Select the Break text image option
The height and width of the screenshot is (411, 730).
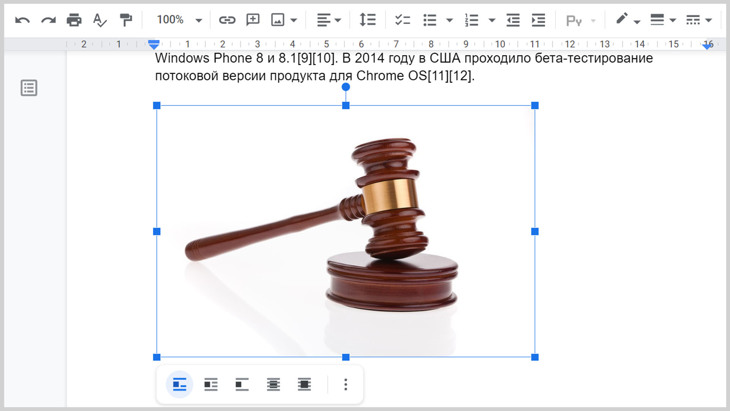pyautogui.click(x=242, y=384)
